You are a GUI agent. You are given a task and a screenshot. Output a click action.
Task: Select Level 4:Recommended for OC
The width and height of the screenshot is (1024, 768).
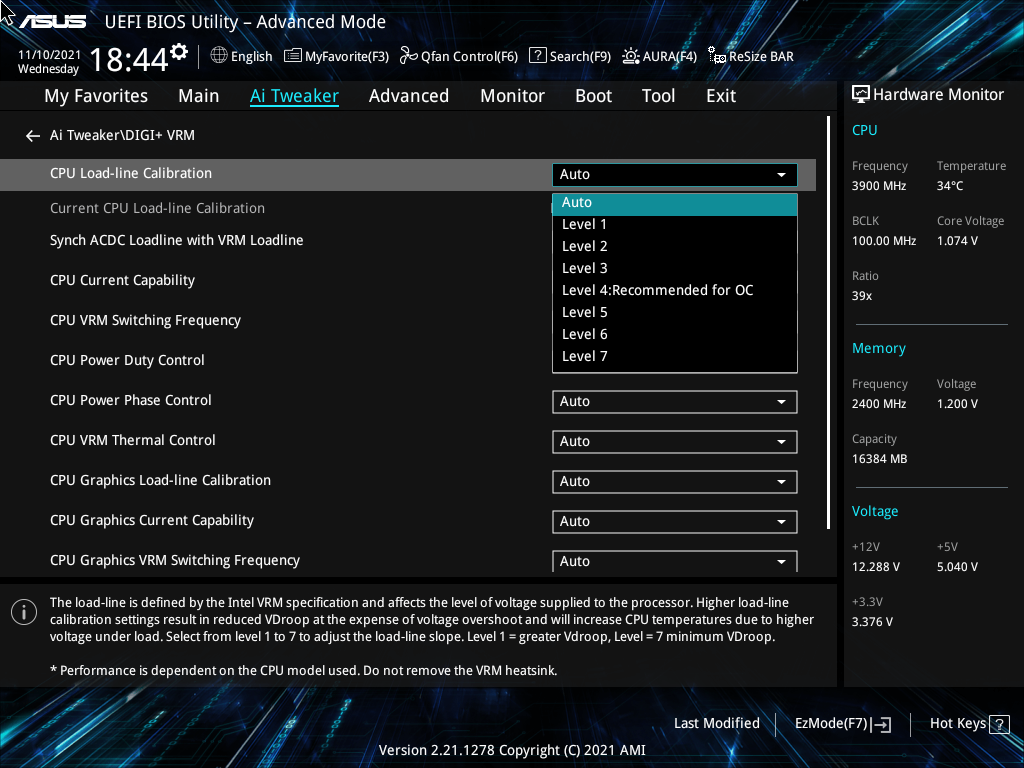[x=675, y=291]
